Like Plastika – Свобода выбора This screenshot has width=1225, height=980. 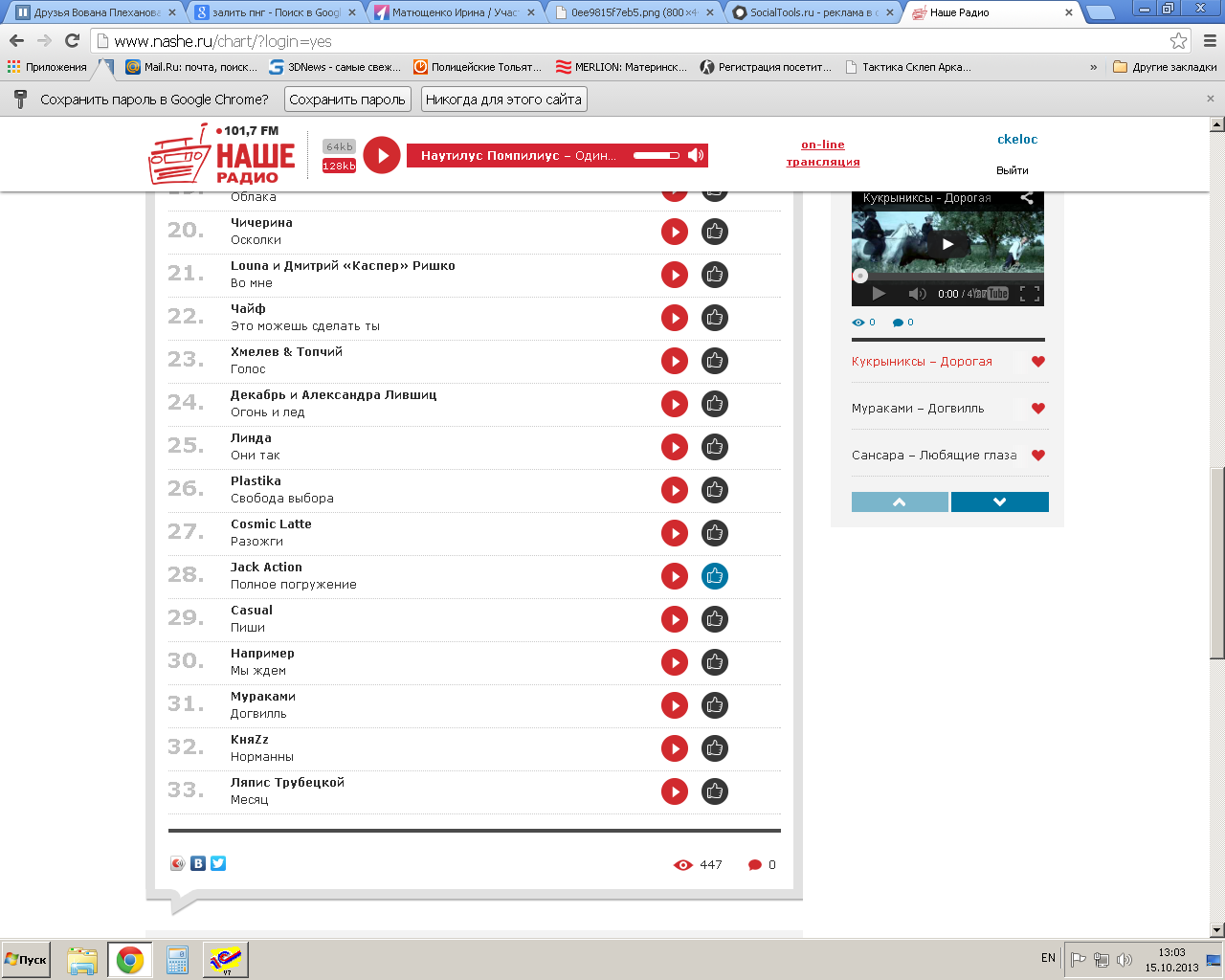(x=715, y=490)
